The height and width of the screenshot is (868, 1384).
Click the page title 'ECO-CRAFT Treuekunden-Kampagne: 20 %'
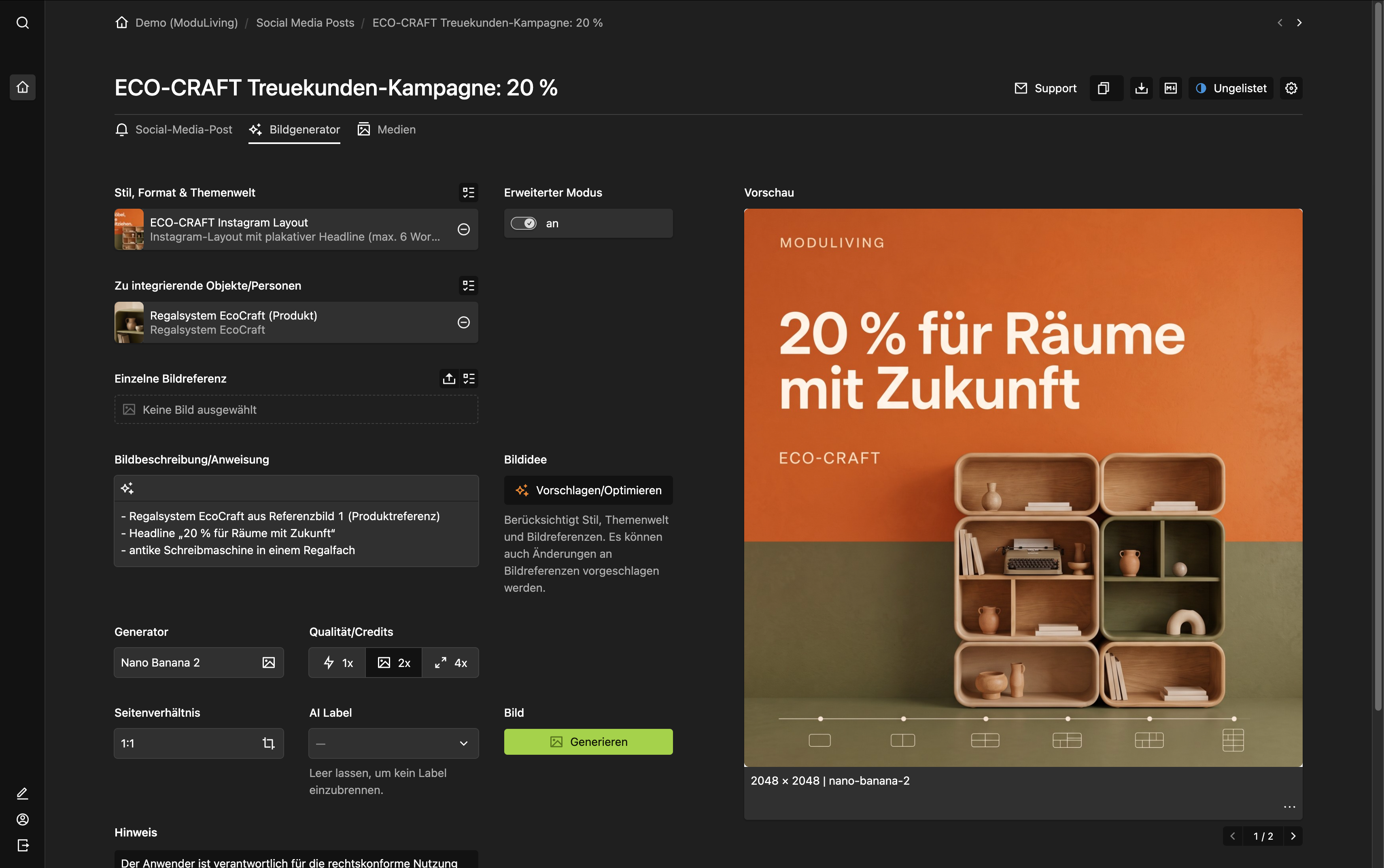tap(336, 88)
